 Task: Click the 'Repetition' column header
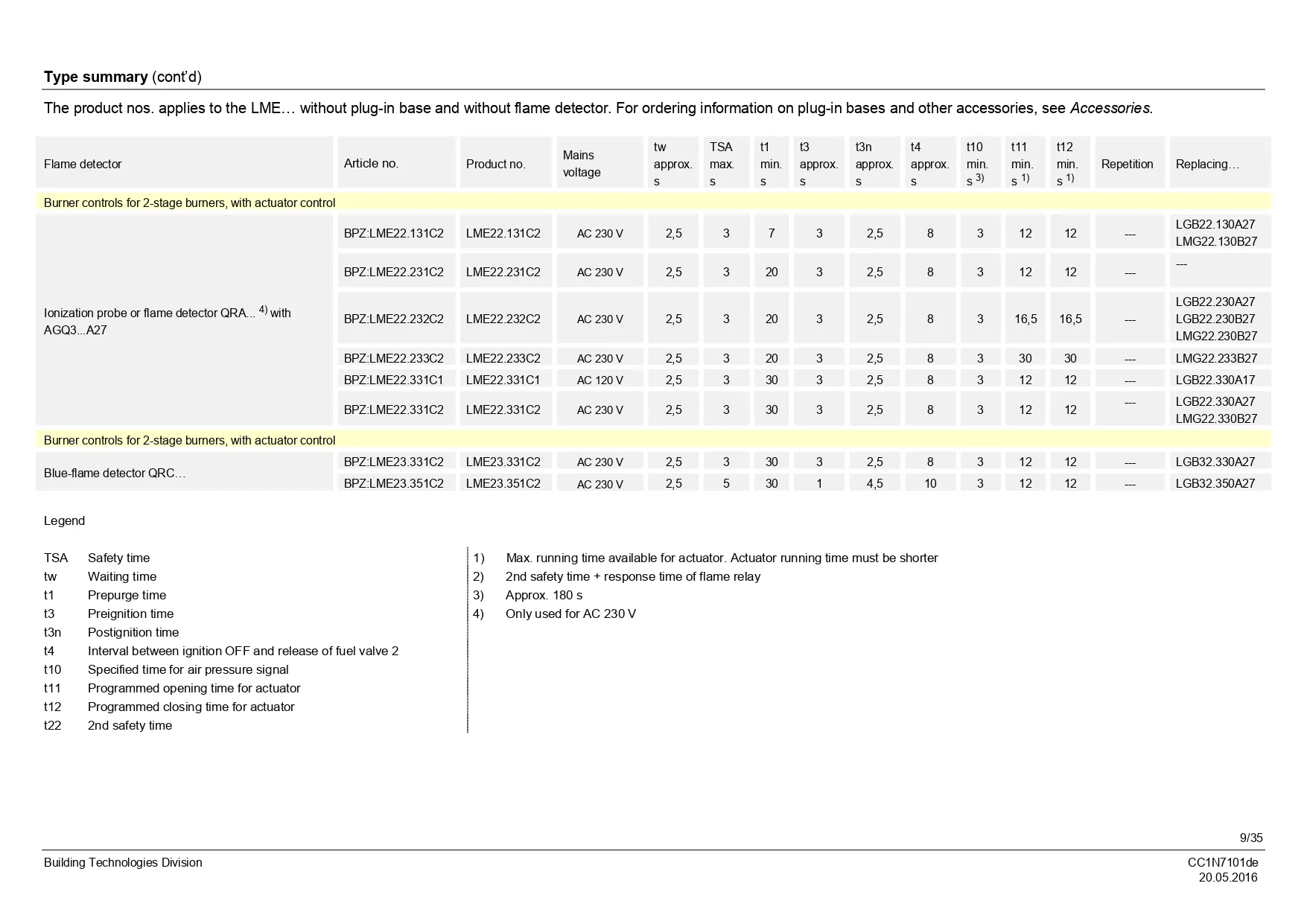[x=1127, y=164]
